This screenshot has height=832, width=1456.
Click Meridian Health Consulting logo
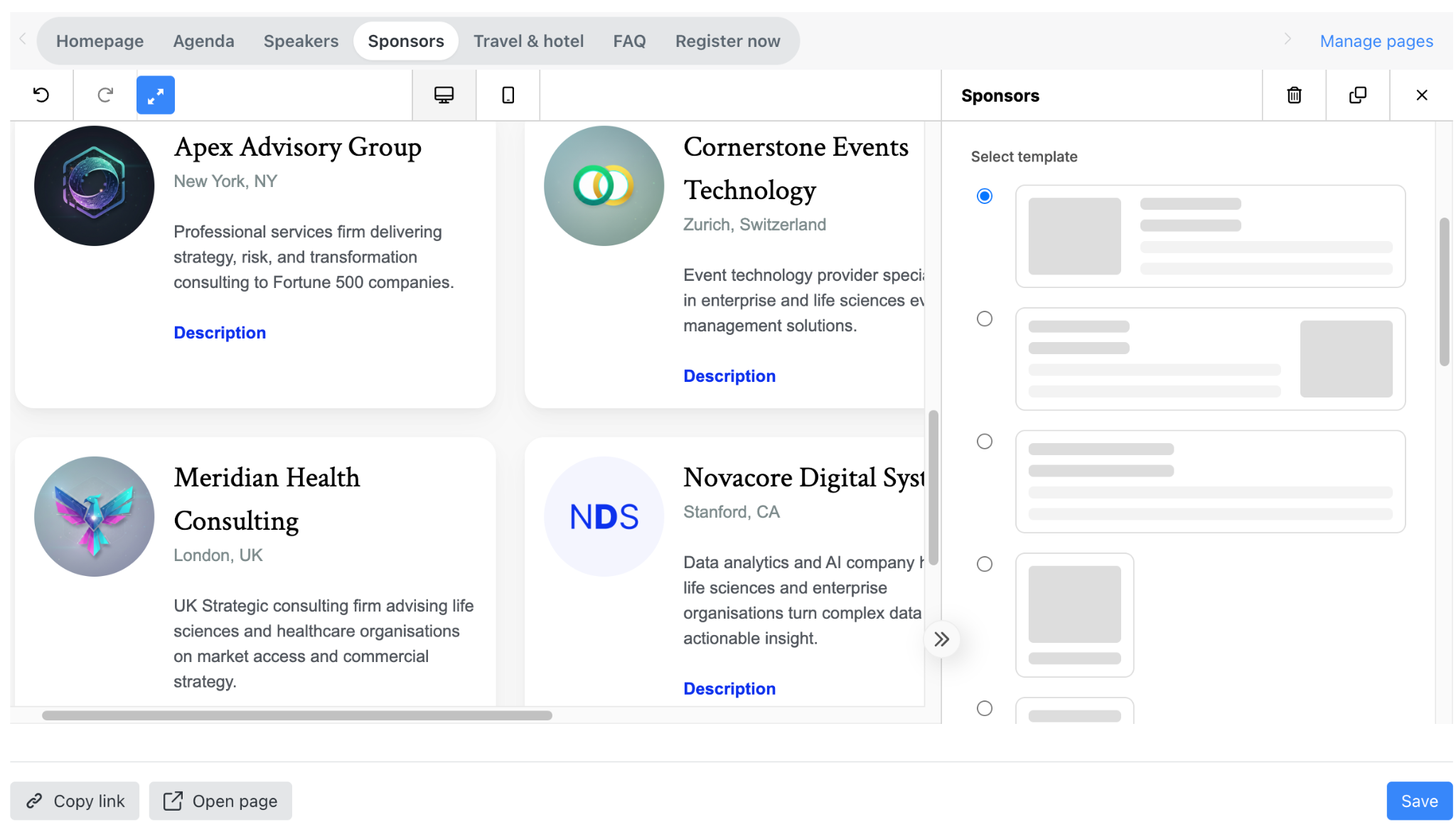95,516
